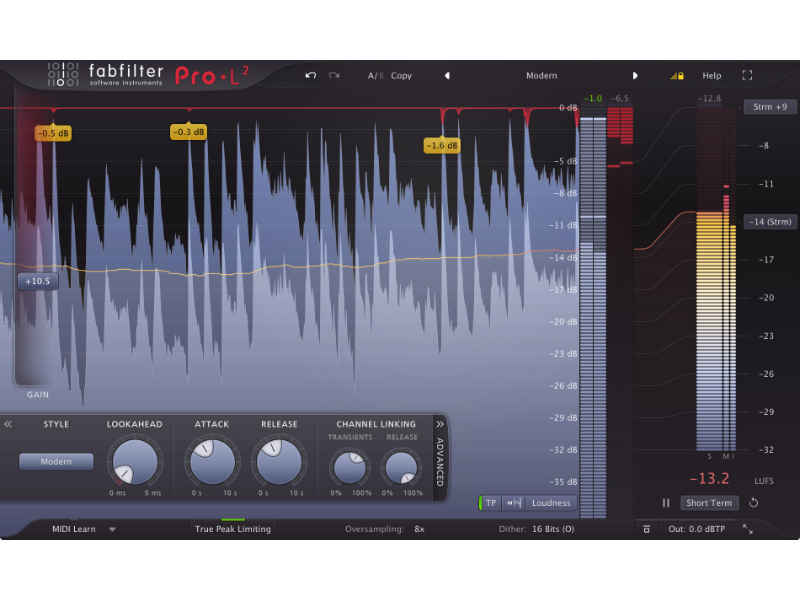Click the -14 (Strm) target marker
This screenshot has height=600, width=800.
click(770, 222)
